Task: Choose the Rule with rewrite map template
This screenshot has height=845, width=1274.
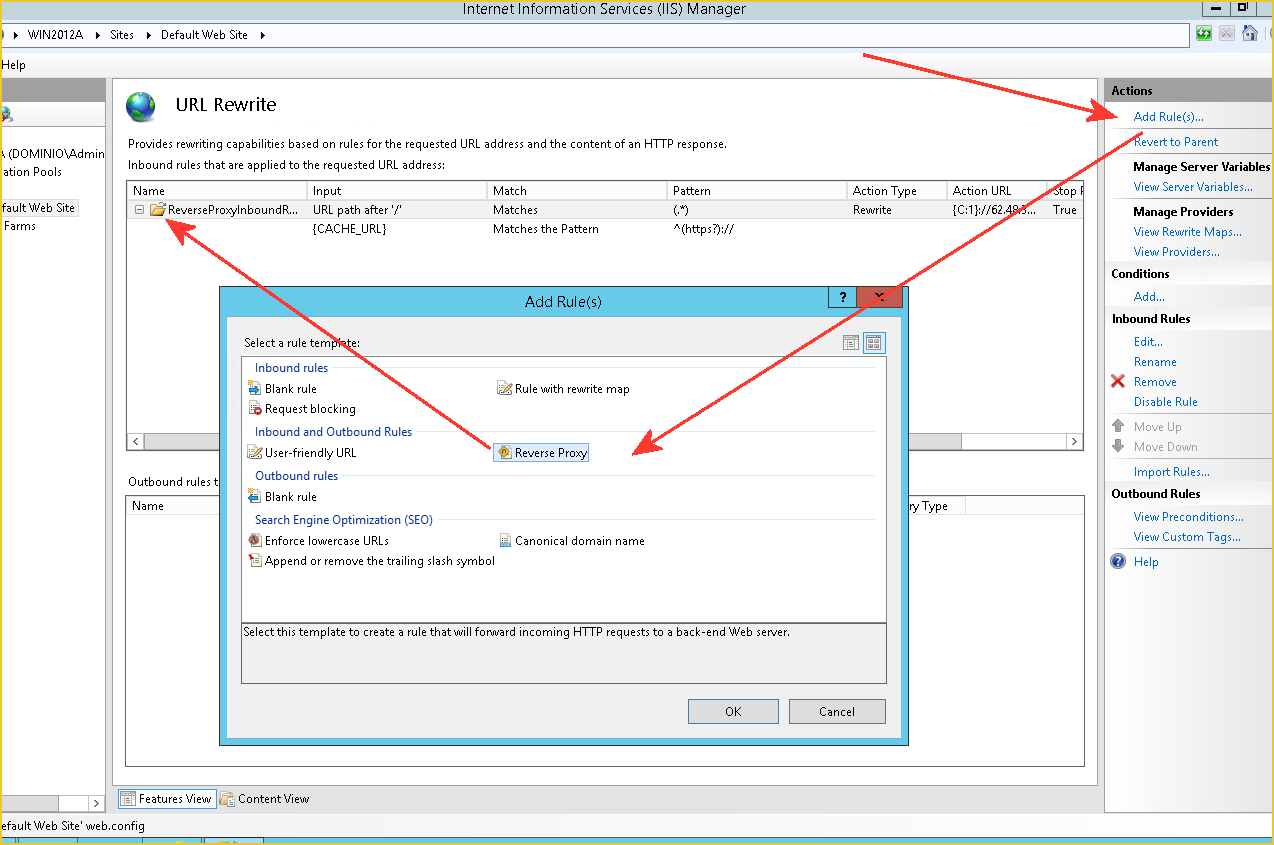Action: click(x=563, y=389)
